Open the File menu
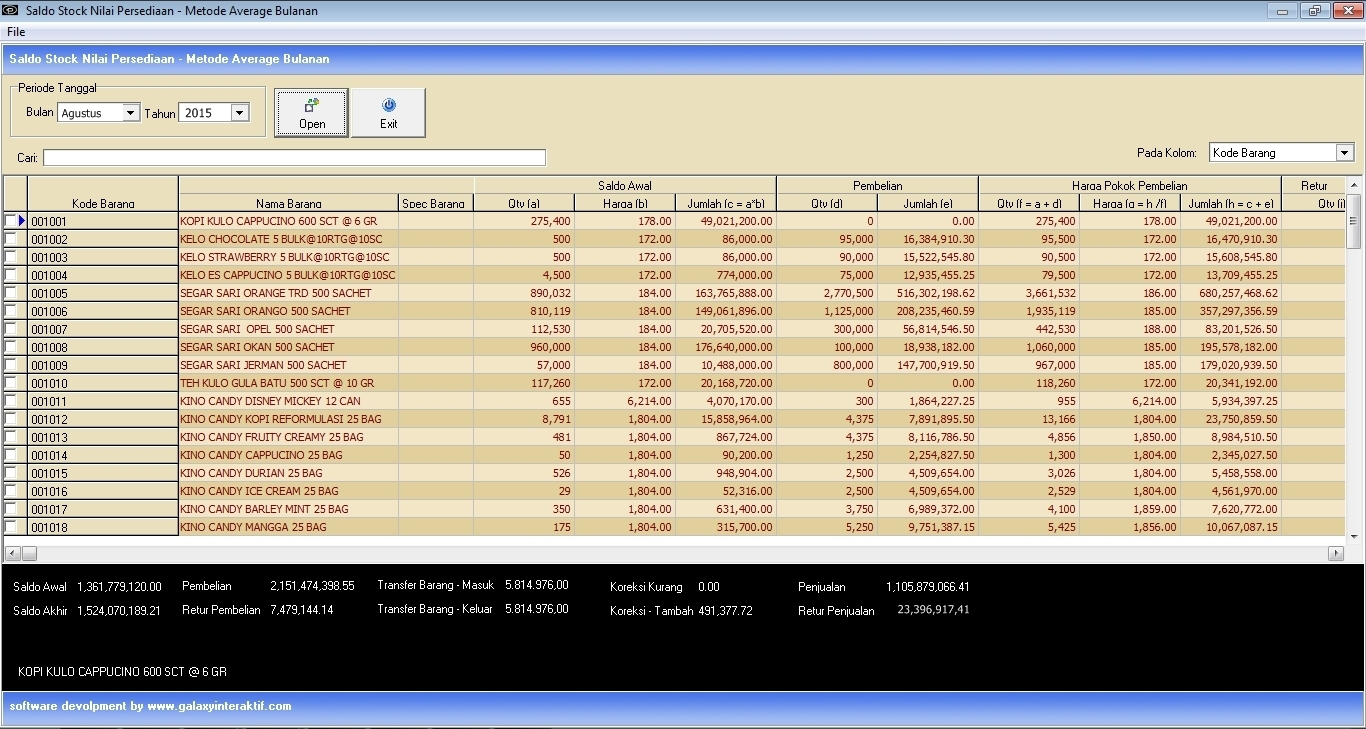This screenshot has height=729, width=1366. [x=16, y=32]
